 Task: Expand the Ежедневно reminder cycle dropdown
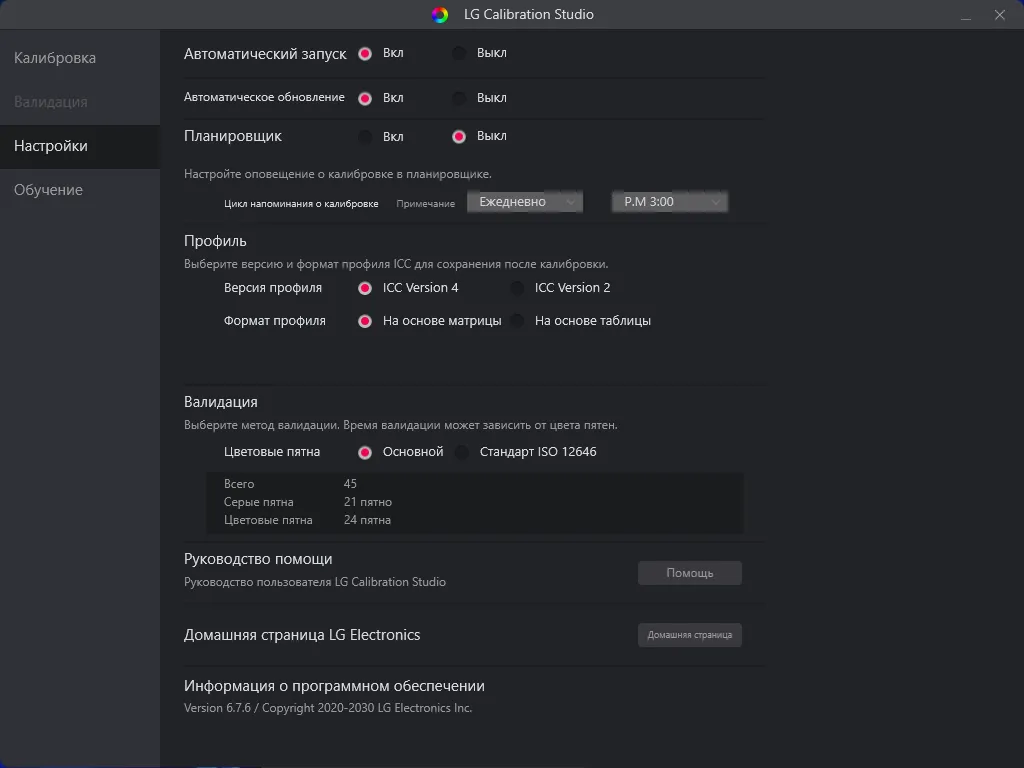525,202
